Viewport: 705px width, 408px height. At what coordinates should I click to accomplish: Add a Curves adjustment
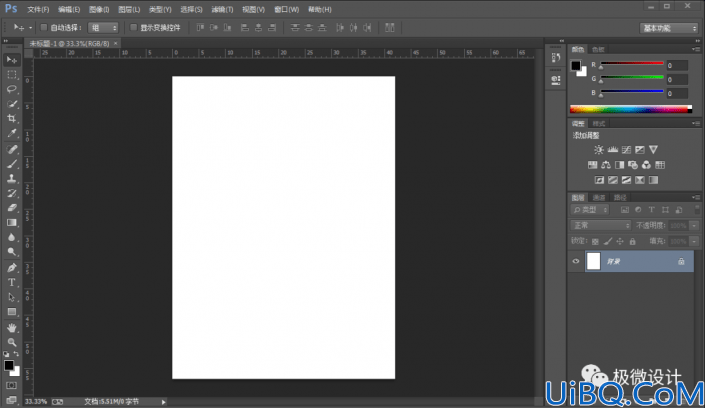(626, 150)
